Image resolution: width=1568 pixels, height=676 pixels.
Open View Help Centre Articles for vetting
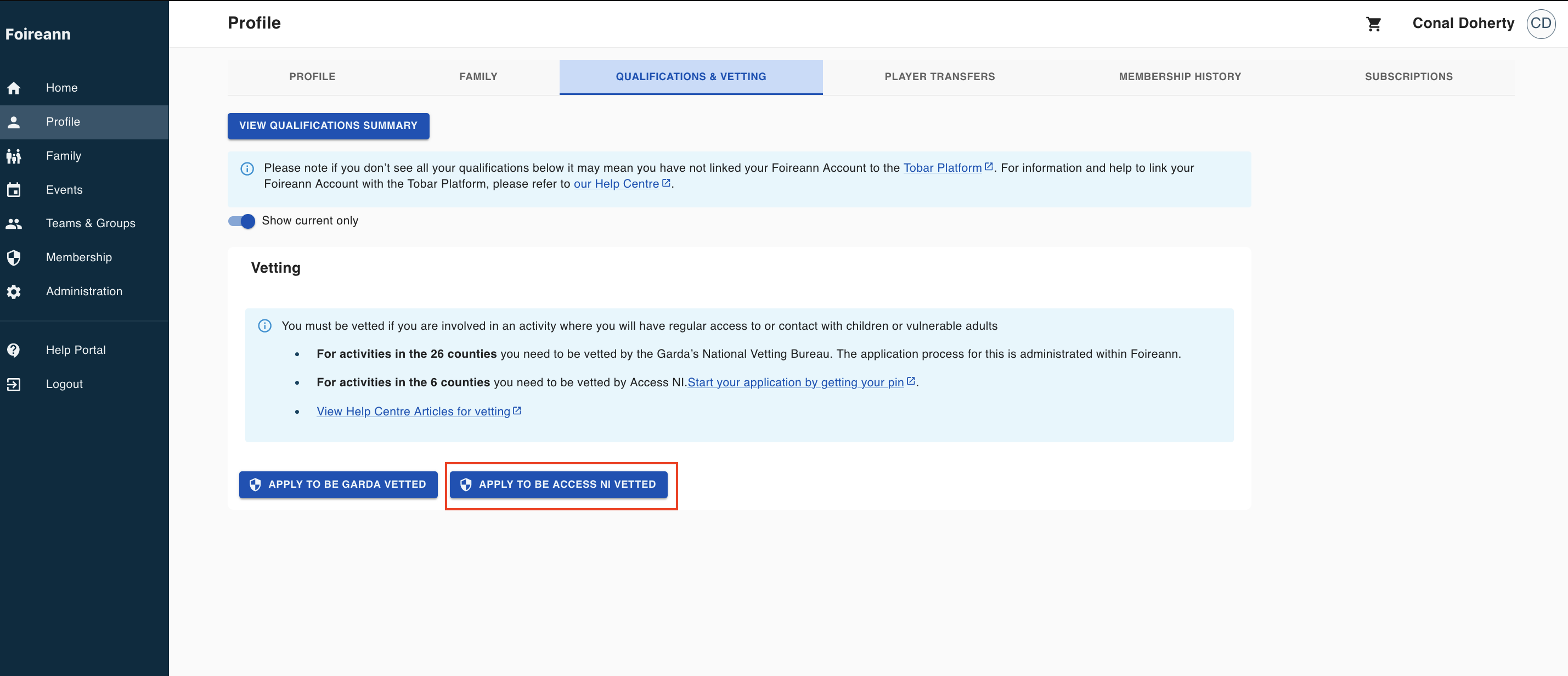[413, 412]
